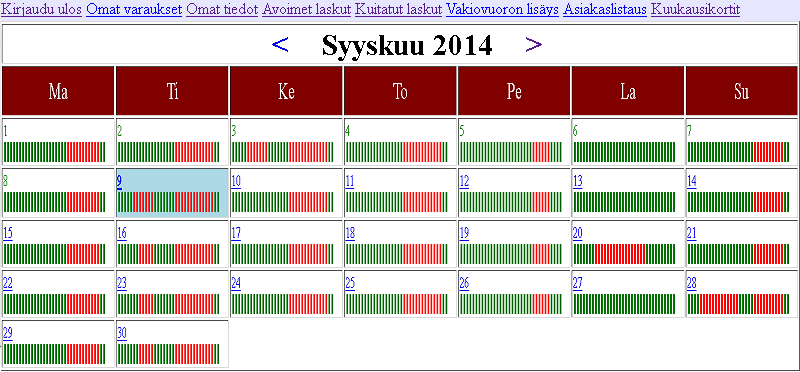The image size is (800, 372).
Task: View Kuitatut laskut
Action: point(398,9)
